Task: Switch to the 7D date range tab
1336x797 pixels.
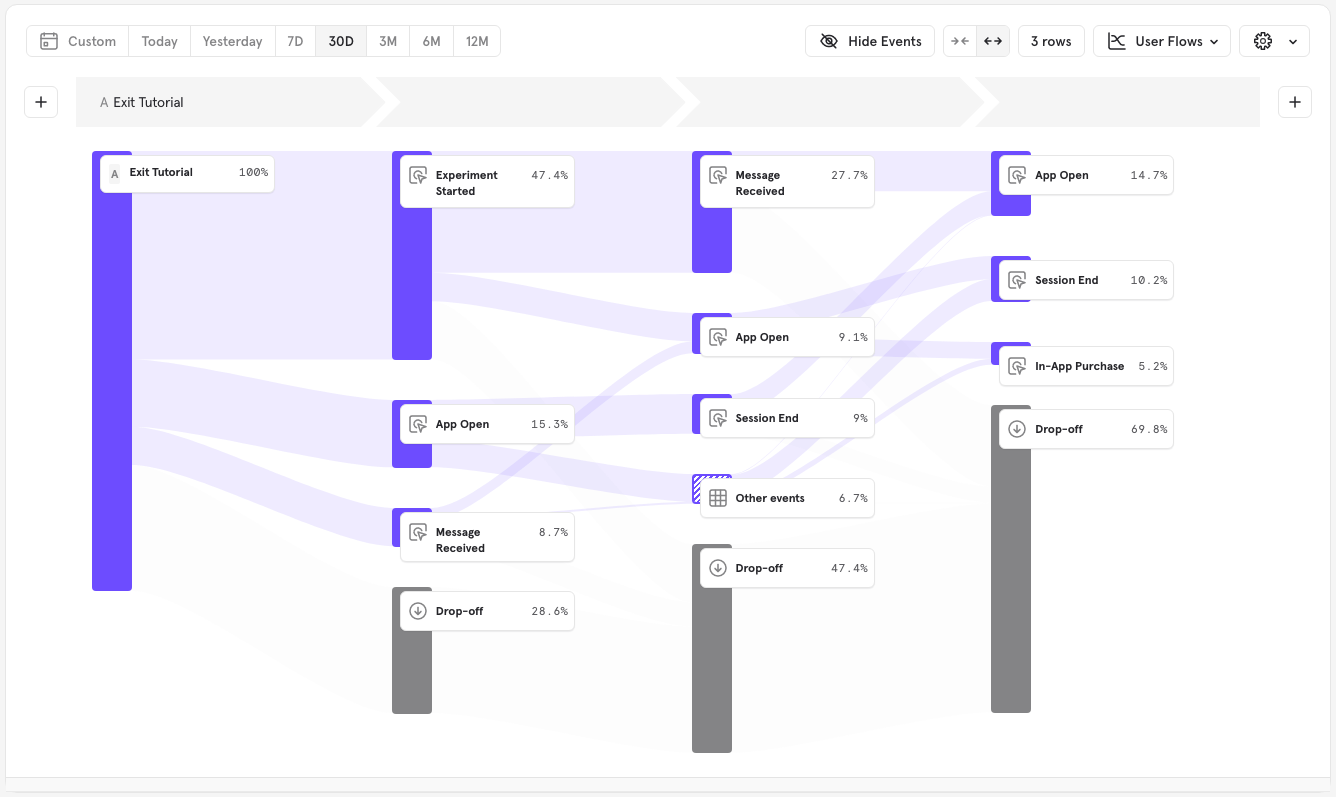Action: click(x=294, y=41)
